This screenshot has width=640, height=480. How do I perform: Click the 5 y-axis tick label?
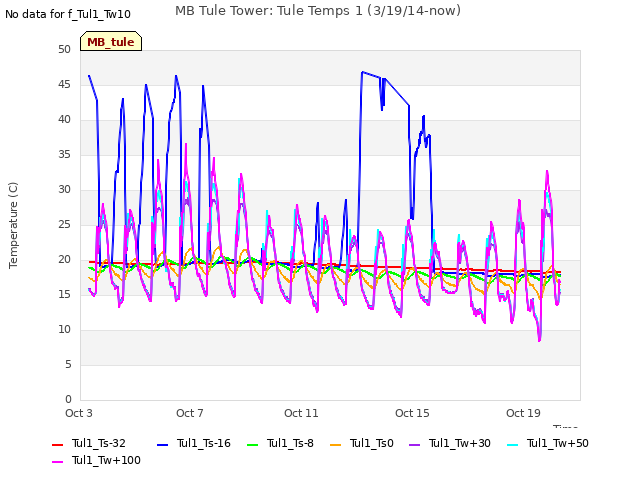(68, 364)
